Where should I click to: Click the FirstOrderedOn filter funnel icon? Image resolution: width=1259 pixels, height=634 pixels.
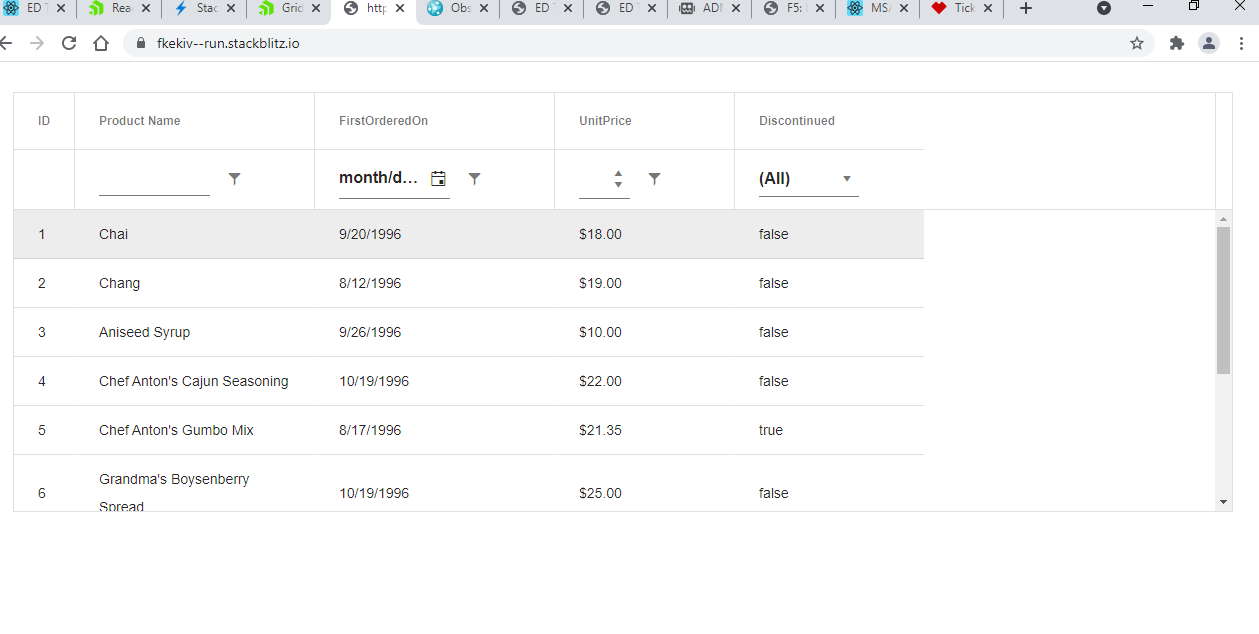475,178
